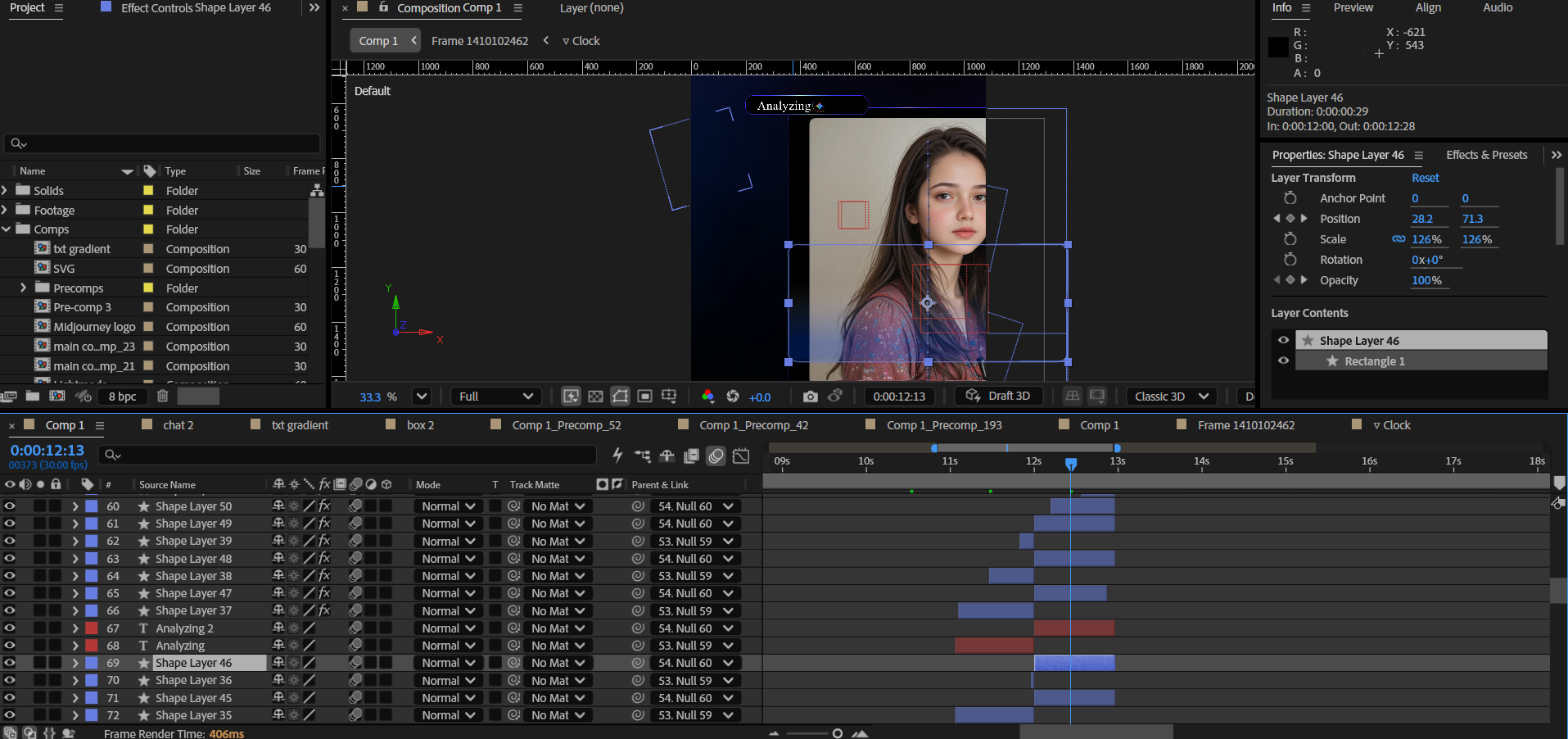Open the resolution dropdown set to Full
The height and width of the screenshot is (739, 1568).
496,397
